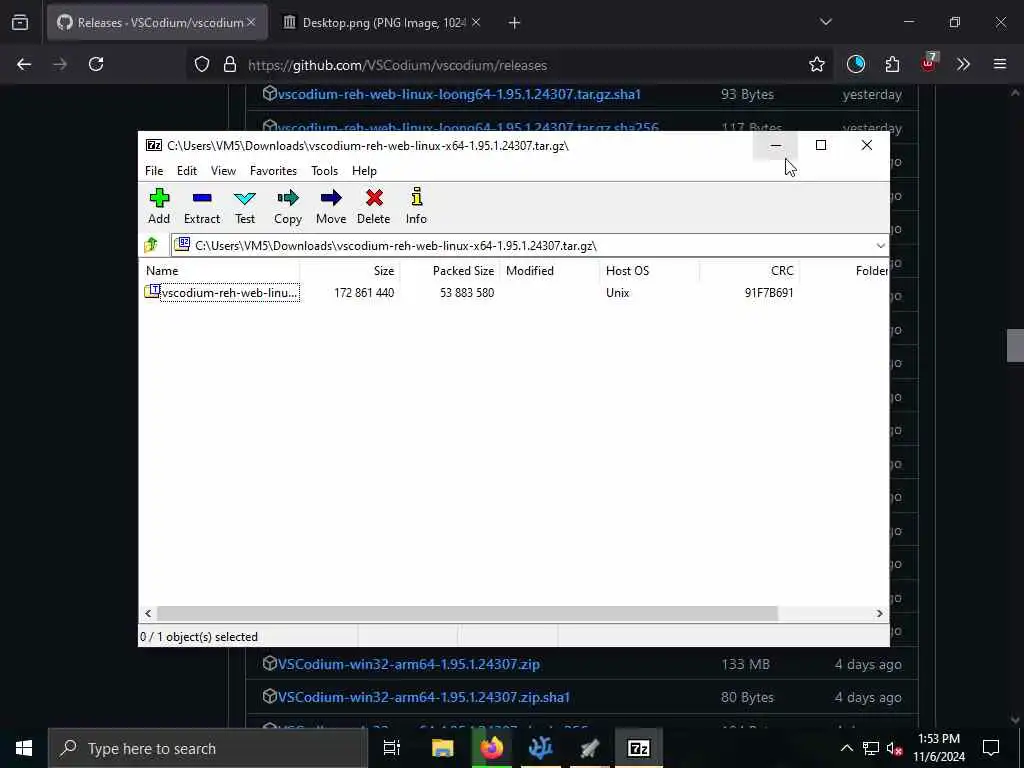1024x768 pixels.
Task: Open the Tools menu
Action: point(325,170)
